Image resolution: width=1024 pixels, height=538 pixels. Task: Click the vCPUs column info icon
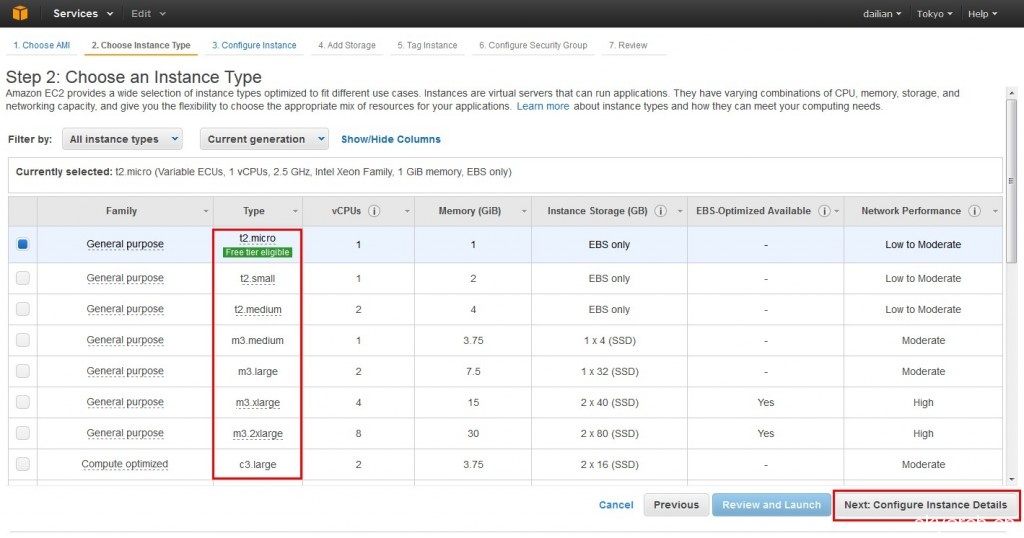pos(374,211)
